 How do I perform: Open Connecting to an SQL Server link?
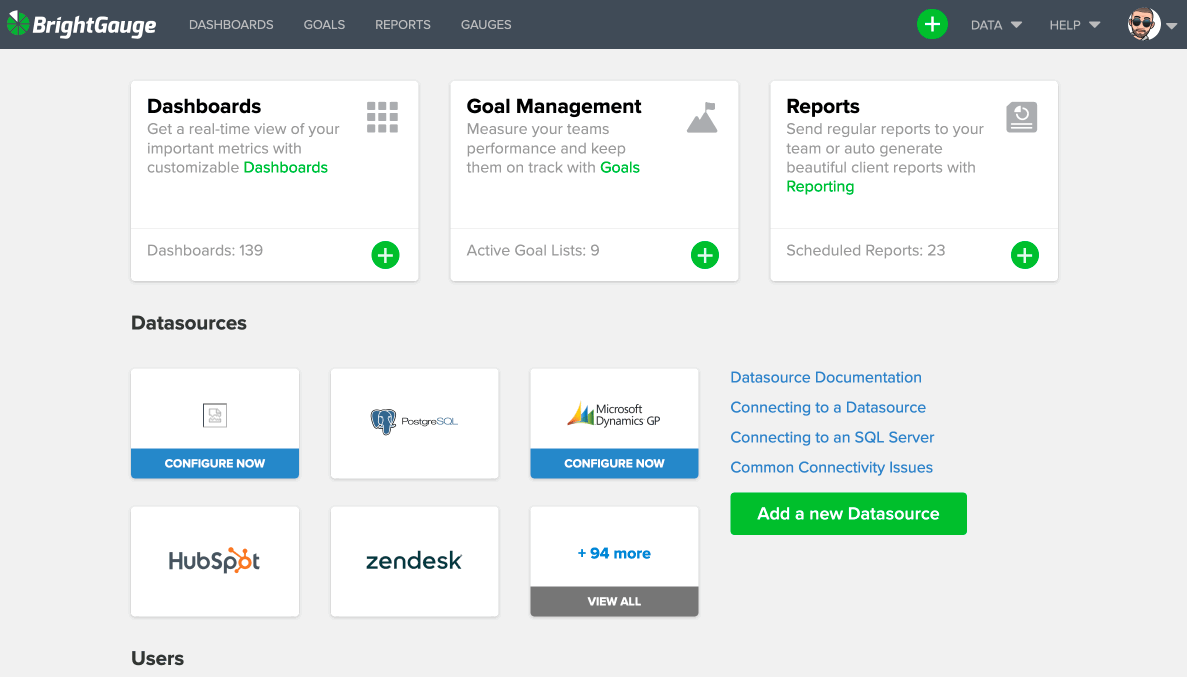[832, 438]
